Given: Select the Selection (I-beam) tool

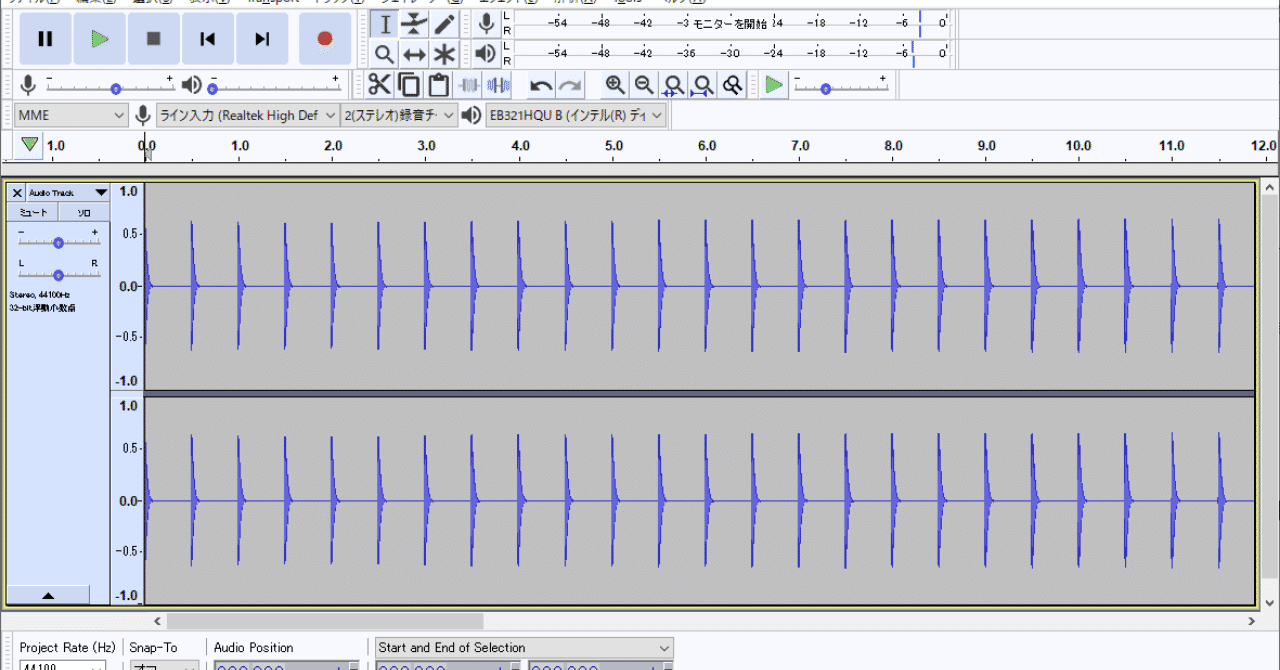Looking at the screenshot, I should [385, 24].
